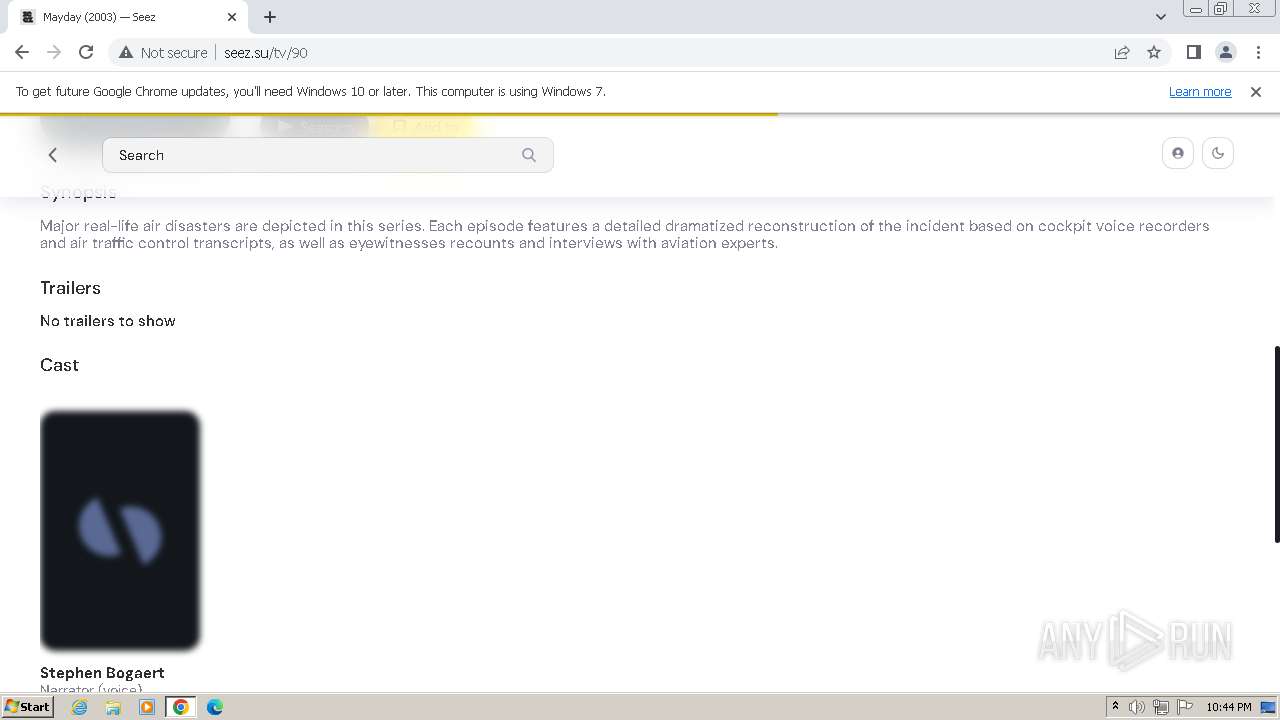
Task: Open network status in system tray
Action: (1161, 707)
